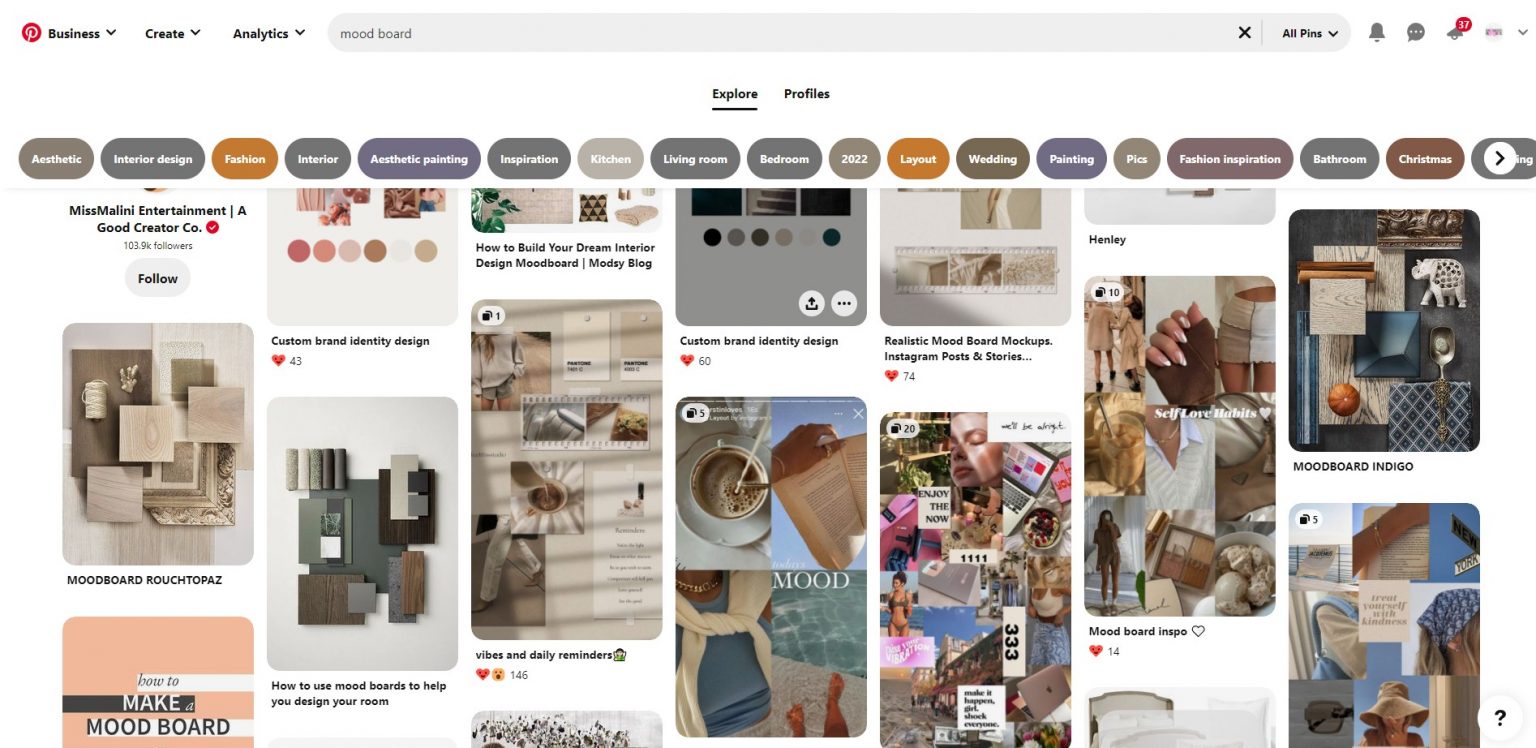Switch to the Profiles tab
1536x748 pixels.
click(806, 93)
